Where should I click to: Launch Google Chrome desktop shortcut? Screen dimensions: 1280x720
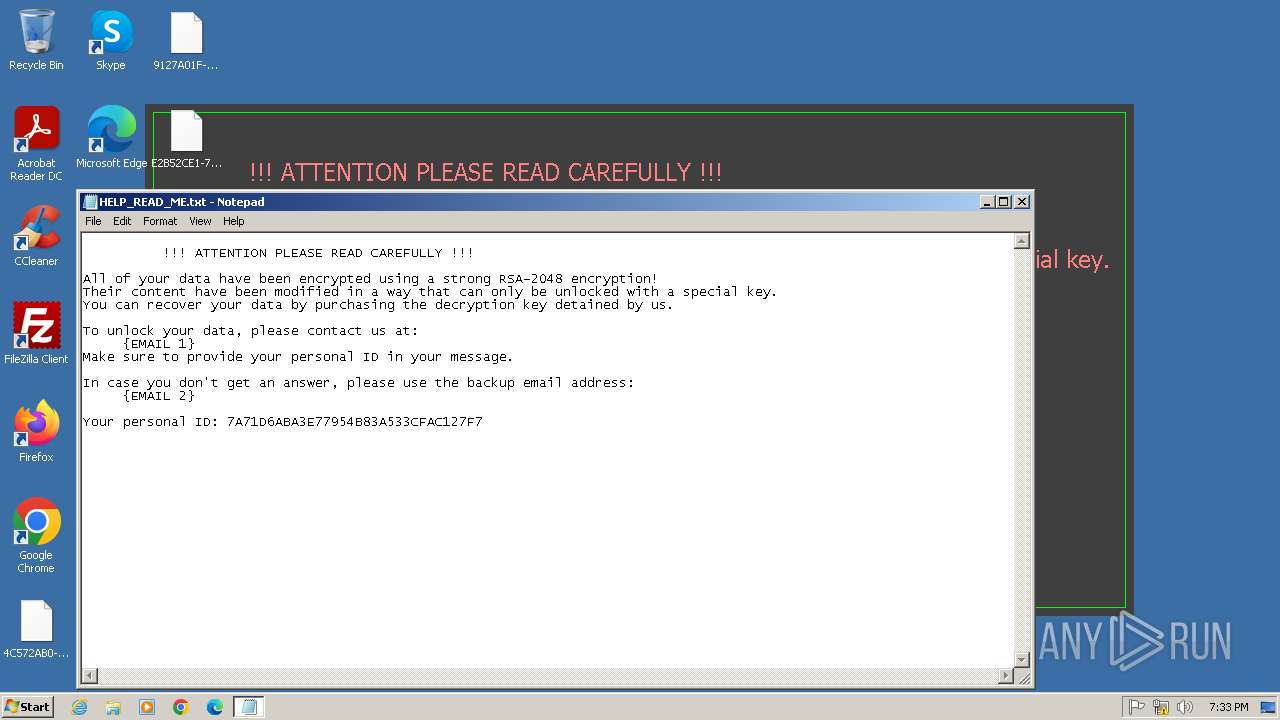pos(36,535)
